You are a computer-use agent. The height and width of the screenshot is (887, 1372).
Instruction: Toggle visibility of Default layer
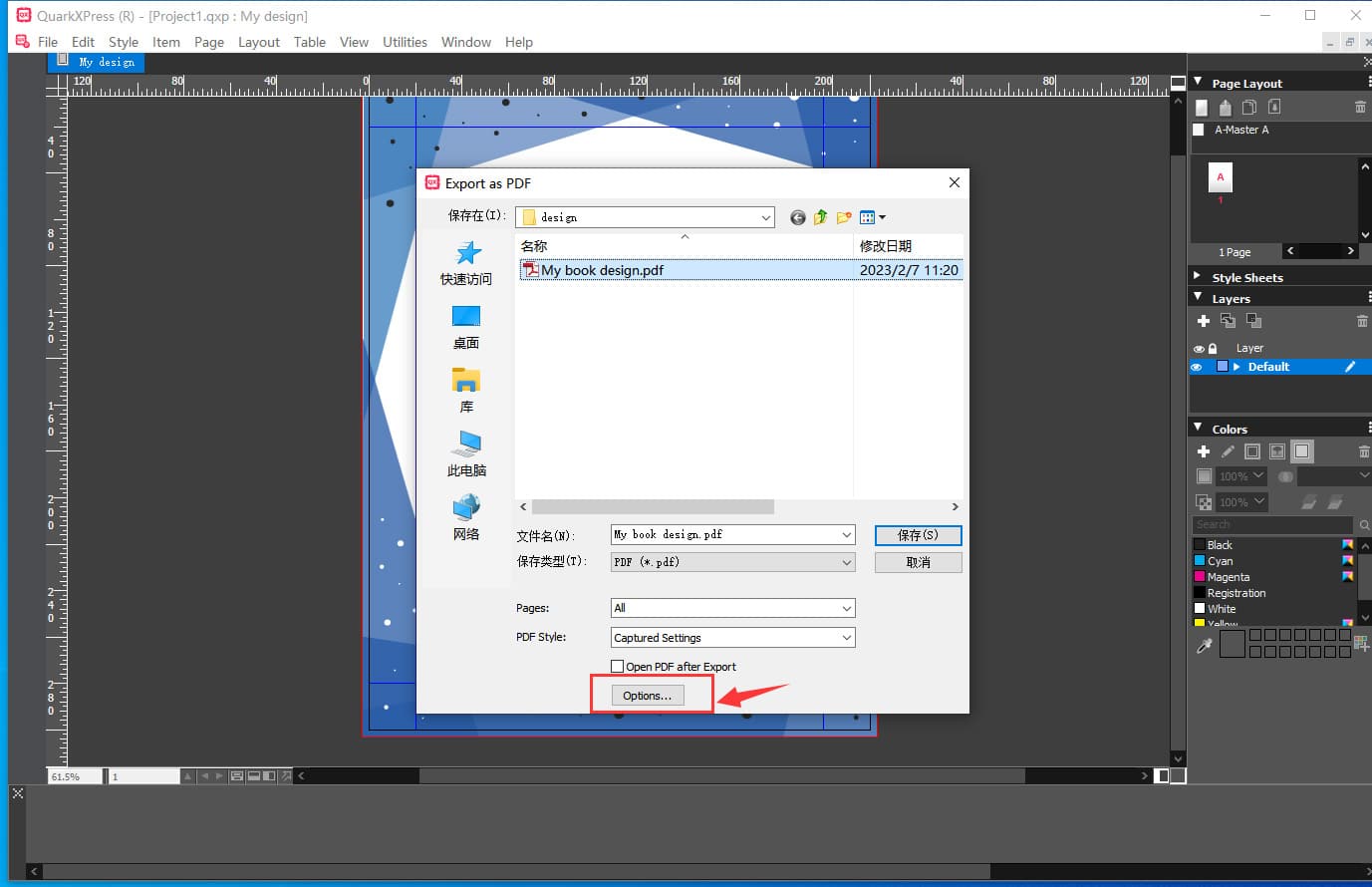click(1197, 367)
